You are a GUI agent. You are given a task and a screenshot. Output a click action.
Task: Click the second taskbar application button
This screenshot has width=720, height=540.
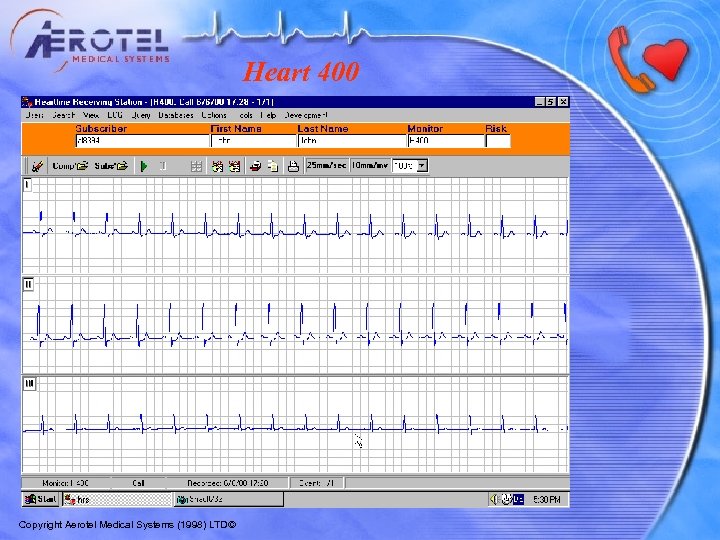tap(229, 500)
